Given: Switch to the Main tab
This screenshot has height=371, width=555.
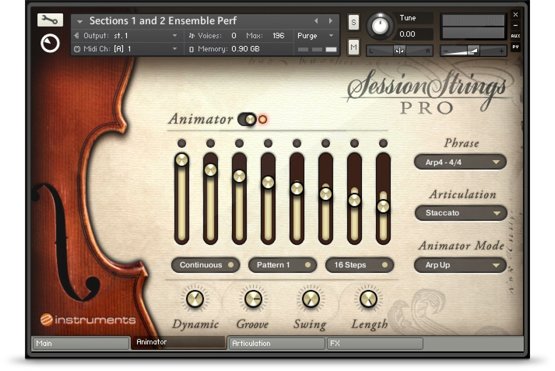Looking at the screenshot, I should pos(81,343).
